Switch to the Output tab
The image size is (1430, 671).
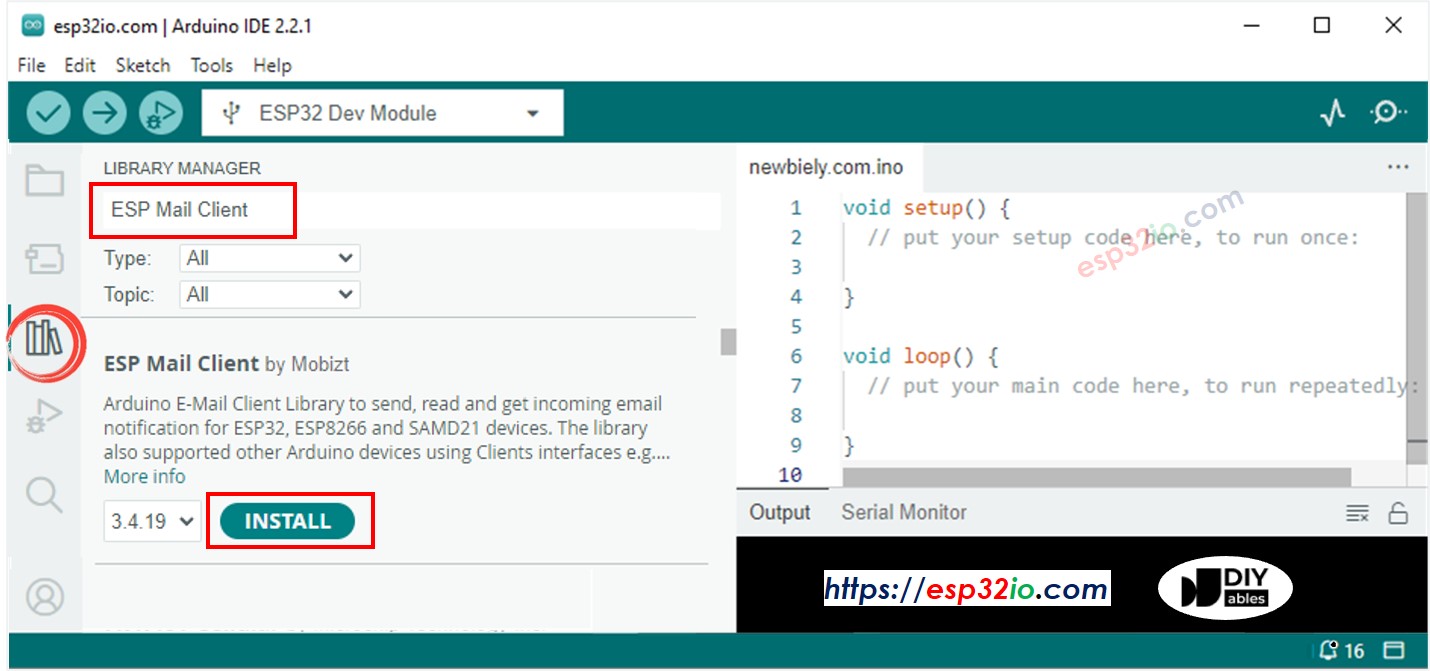tap(781, 512)
